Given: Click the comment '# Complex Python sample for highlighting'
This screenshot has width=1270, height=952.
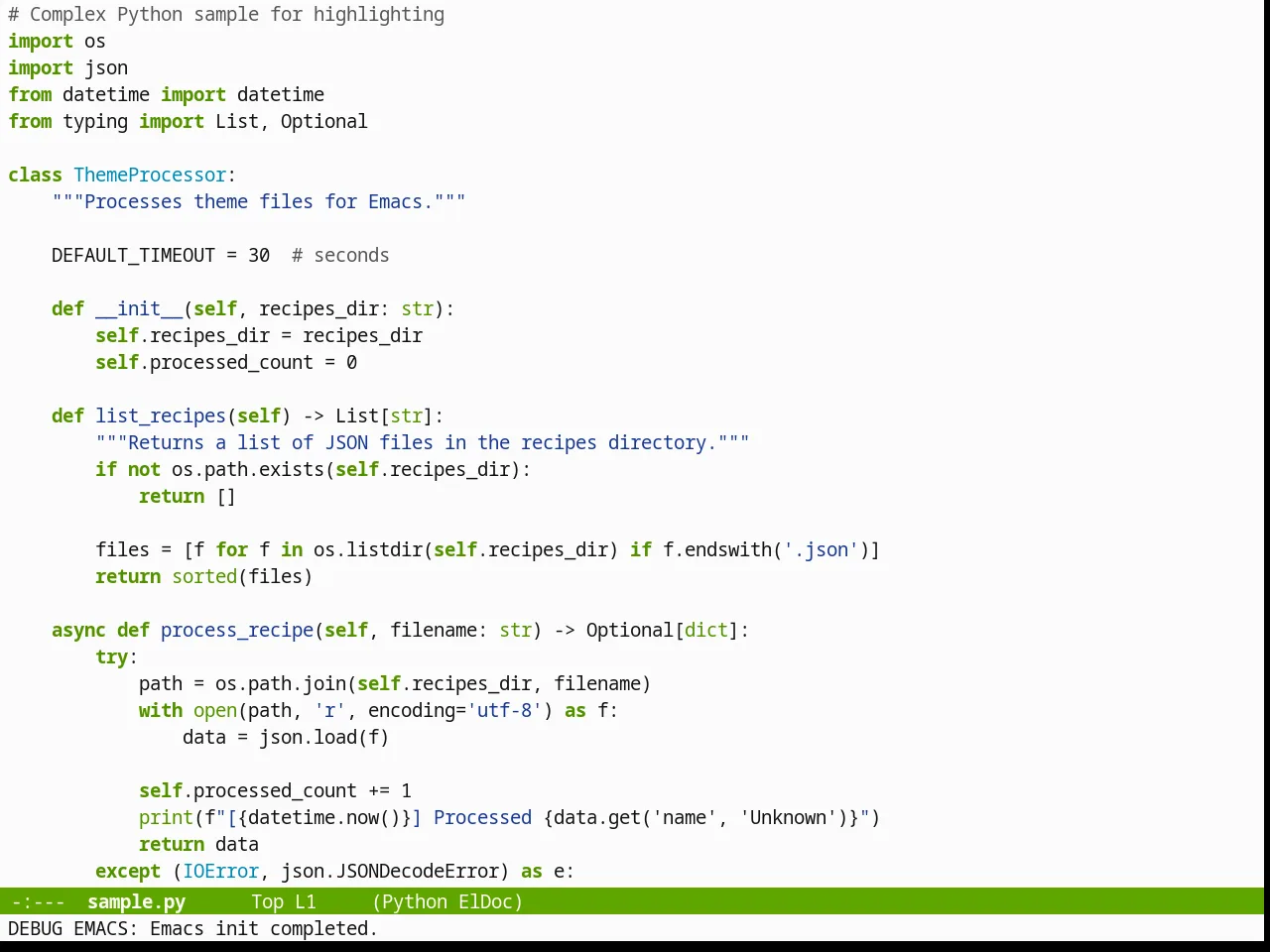Looking at the screenshot, I should click(226, 15).
